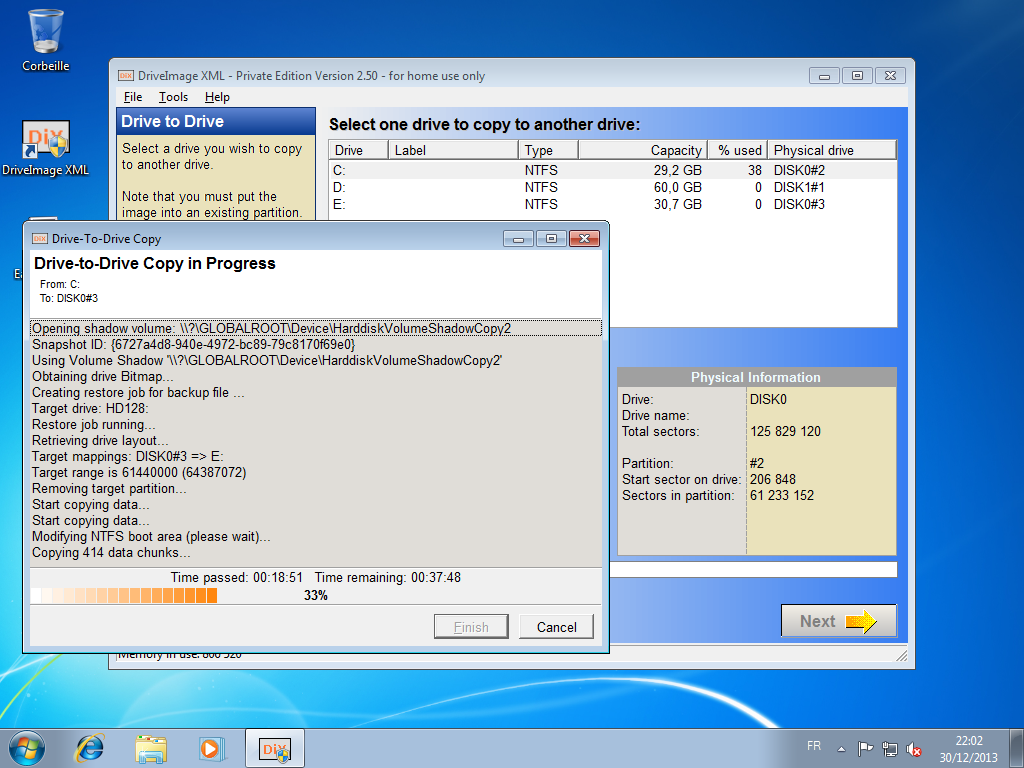Open the Help menu

pos(217,97)
